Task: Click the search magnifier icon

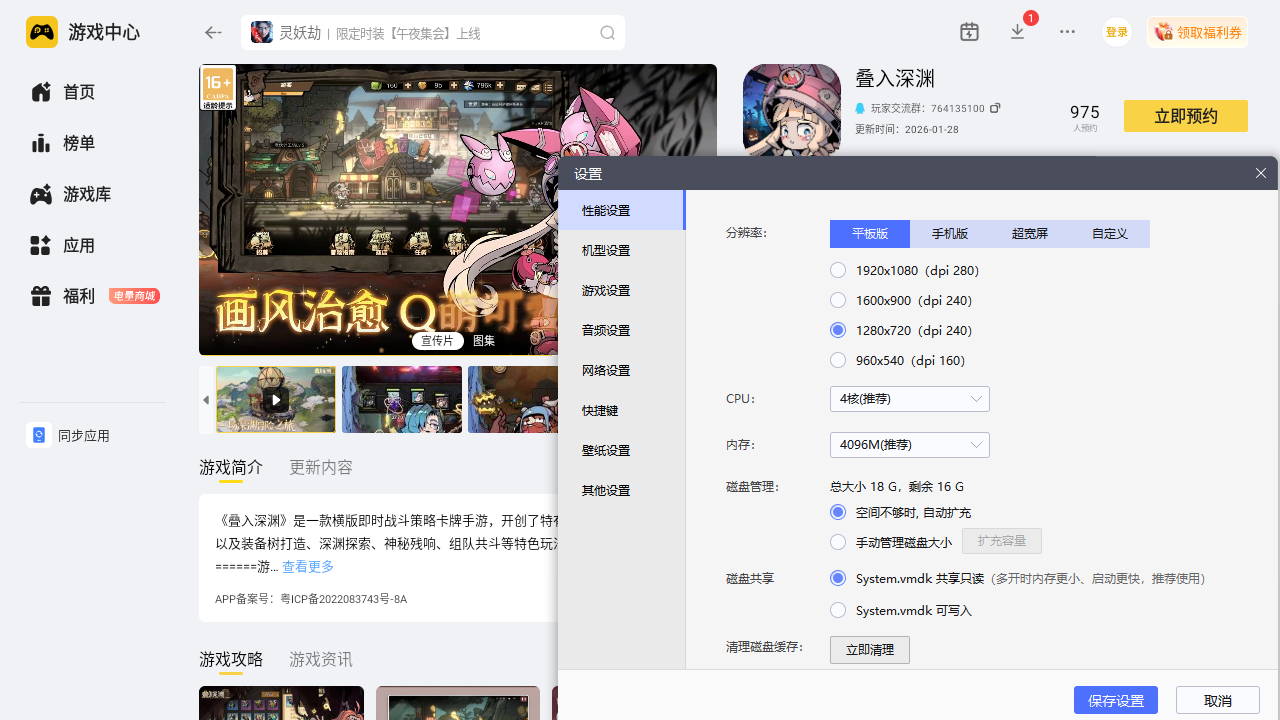Action: 607,33
